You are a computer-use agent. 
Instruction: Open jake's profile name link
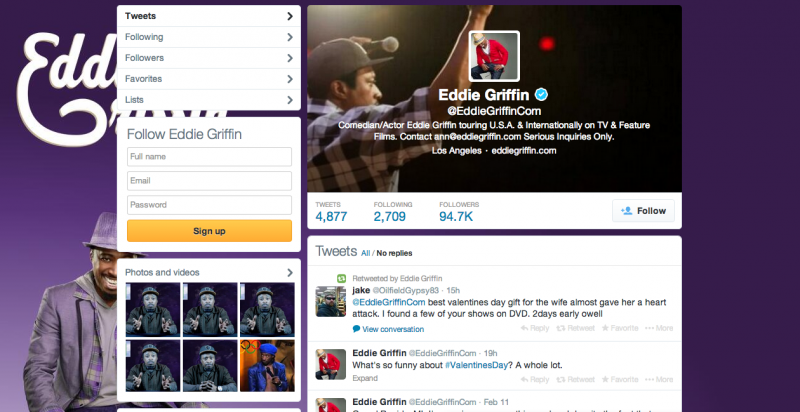click(360, 290)
